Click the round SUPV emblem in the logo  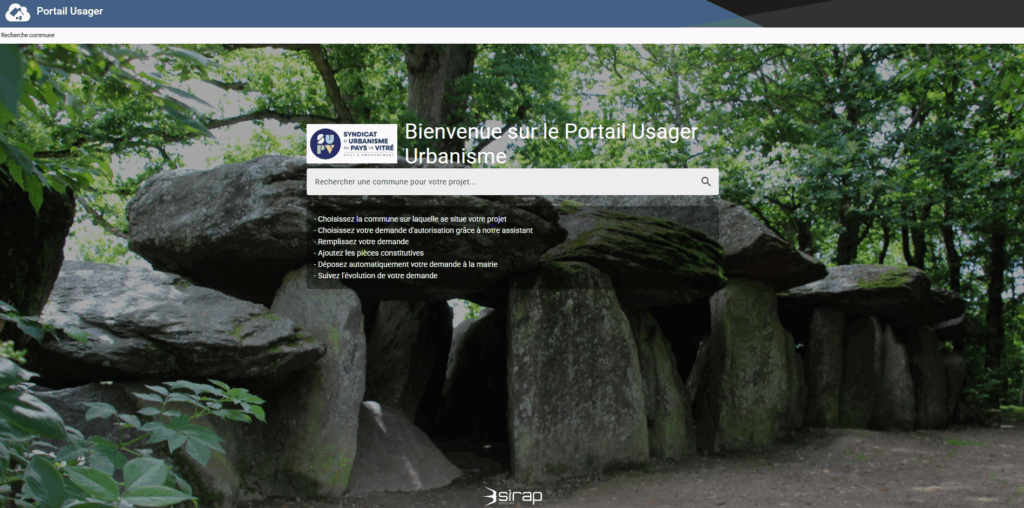click(325, 144)
